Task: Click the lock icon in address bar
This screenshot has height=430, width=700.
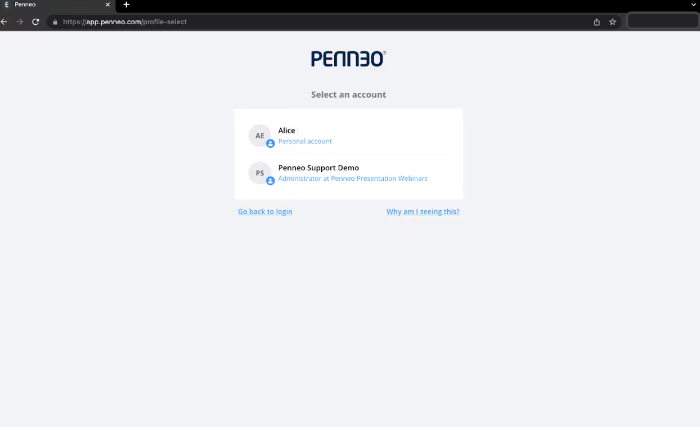Action: [55, 22]
